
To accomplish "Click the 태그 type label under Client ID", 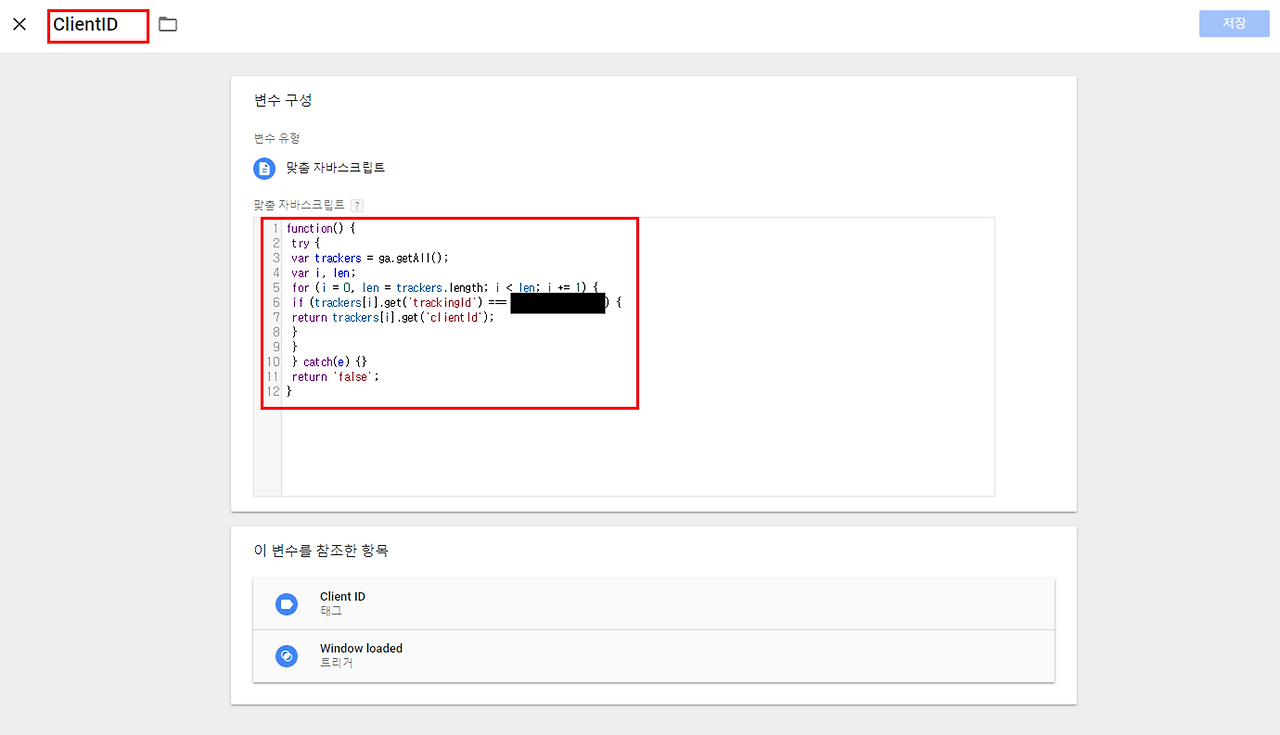I will coord(331,611).
